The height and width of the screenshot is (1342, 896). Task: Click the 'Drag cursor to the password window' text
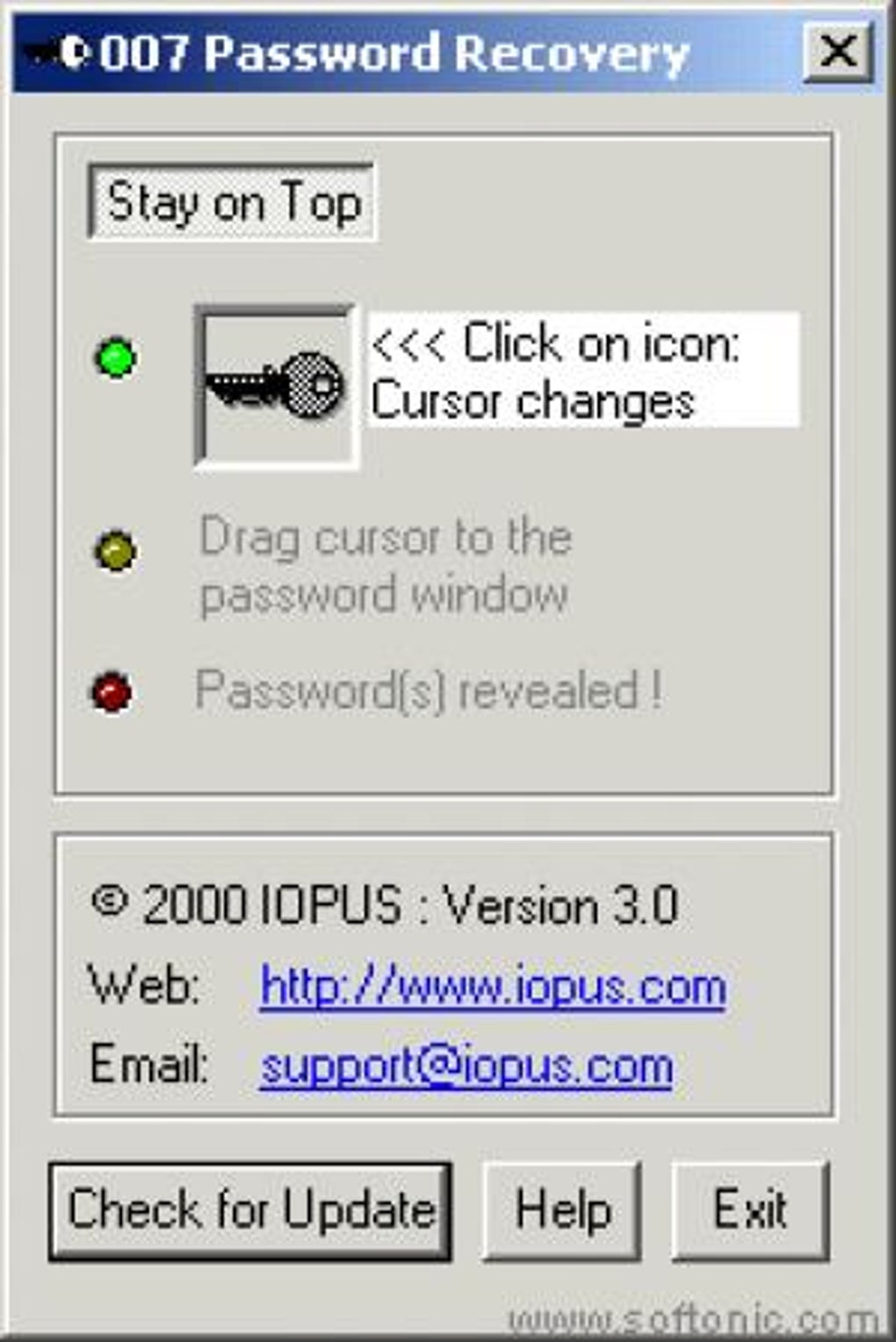tap(386, 565)
